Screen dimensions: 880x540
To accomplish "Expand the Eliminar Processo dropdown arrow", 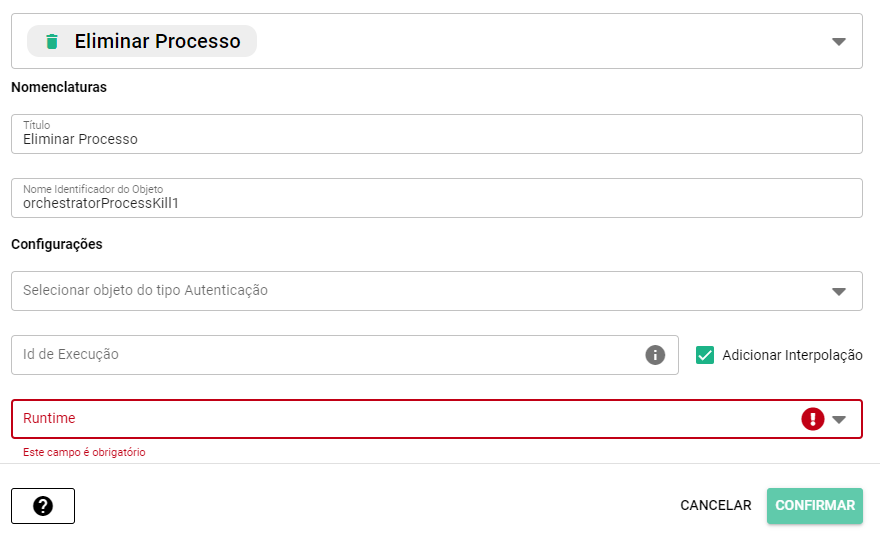I will (839, 42).
